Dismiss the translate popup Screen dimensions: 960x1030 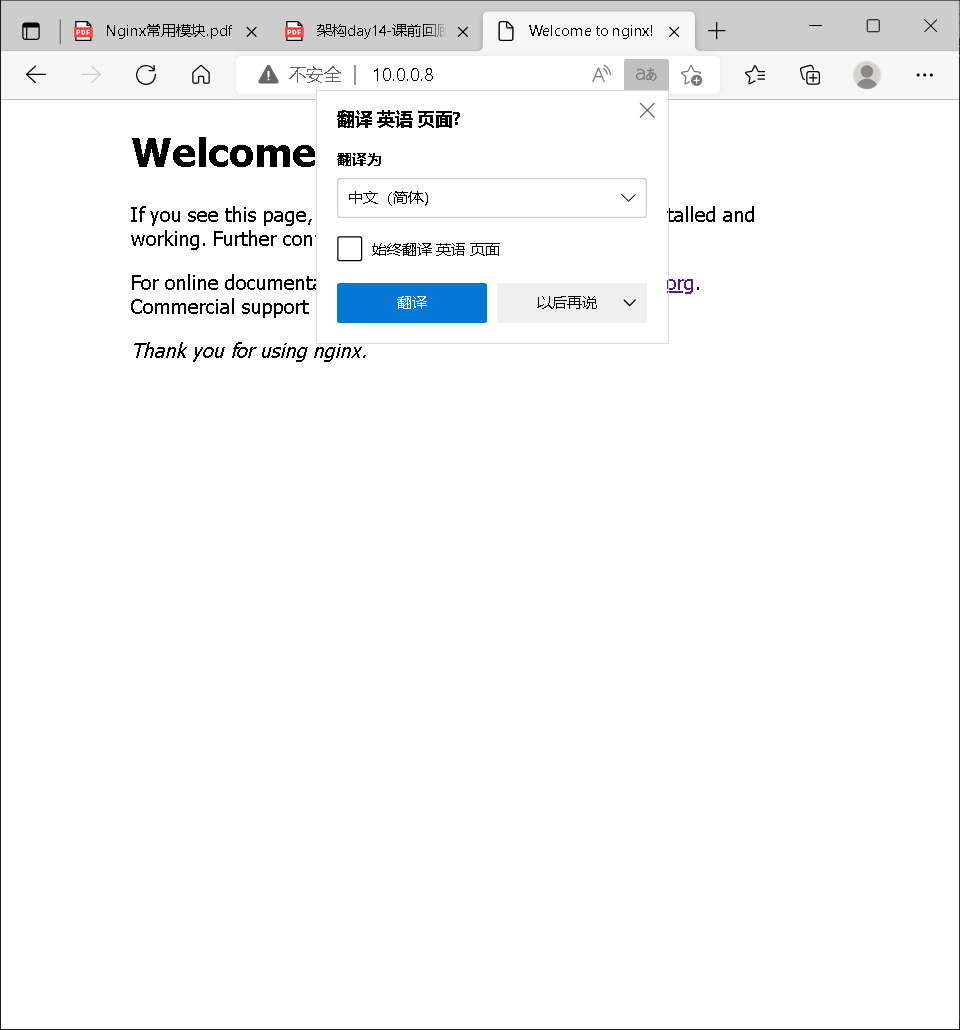click(x=647, y=110)
